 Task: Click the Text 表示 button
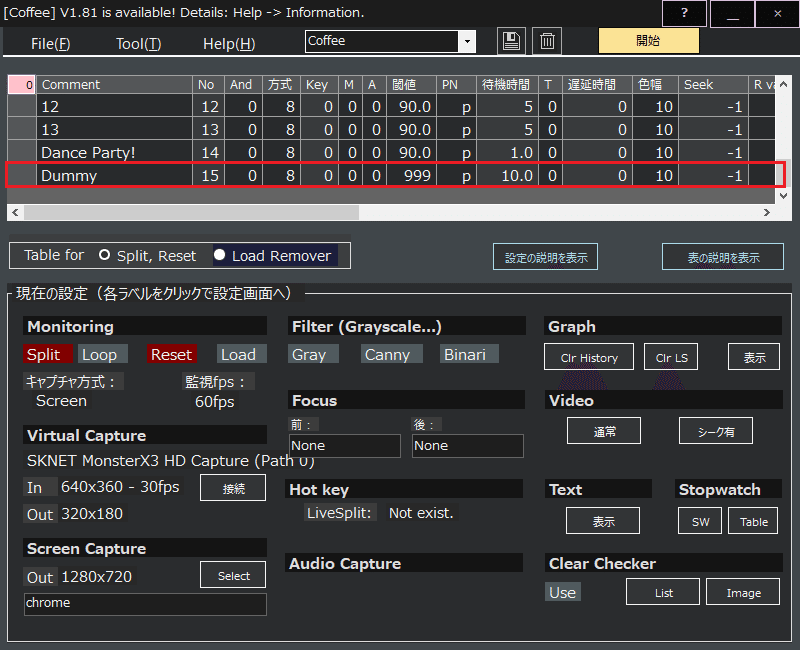point(603,521)
